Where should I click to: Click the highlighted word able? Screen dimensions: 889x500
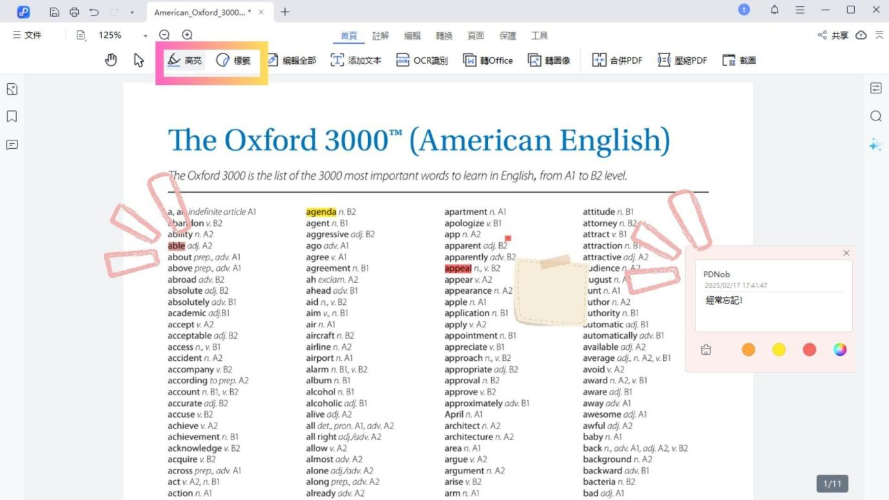pyautogui.click(x=176, y=245)
